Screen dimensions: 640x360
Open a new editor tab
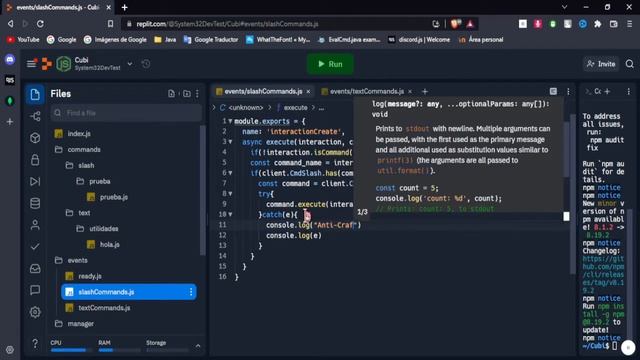[425, 91]
